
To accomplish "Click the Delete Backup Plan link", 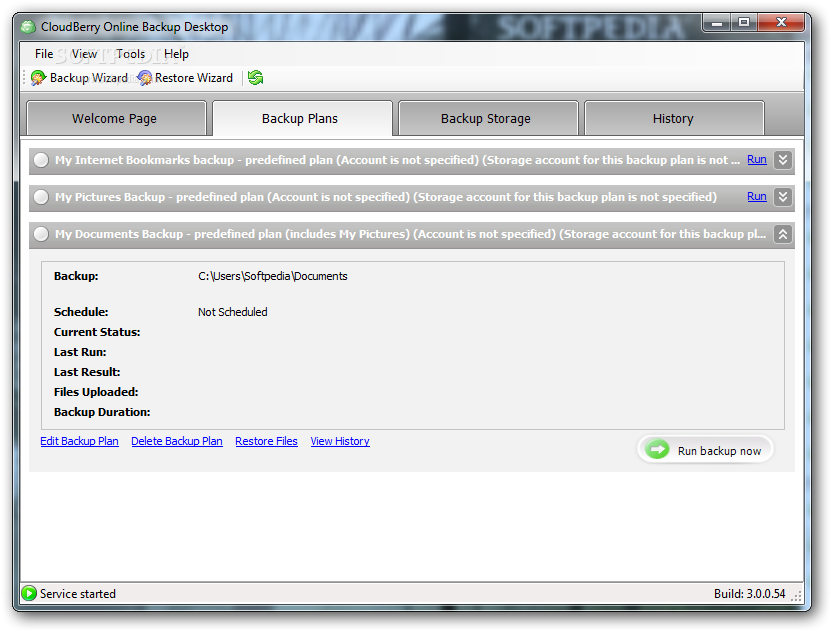I will 177,441.
